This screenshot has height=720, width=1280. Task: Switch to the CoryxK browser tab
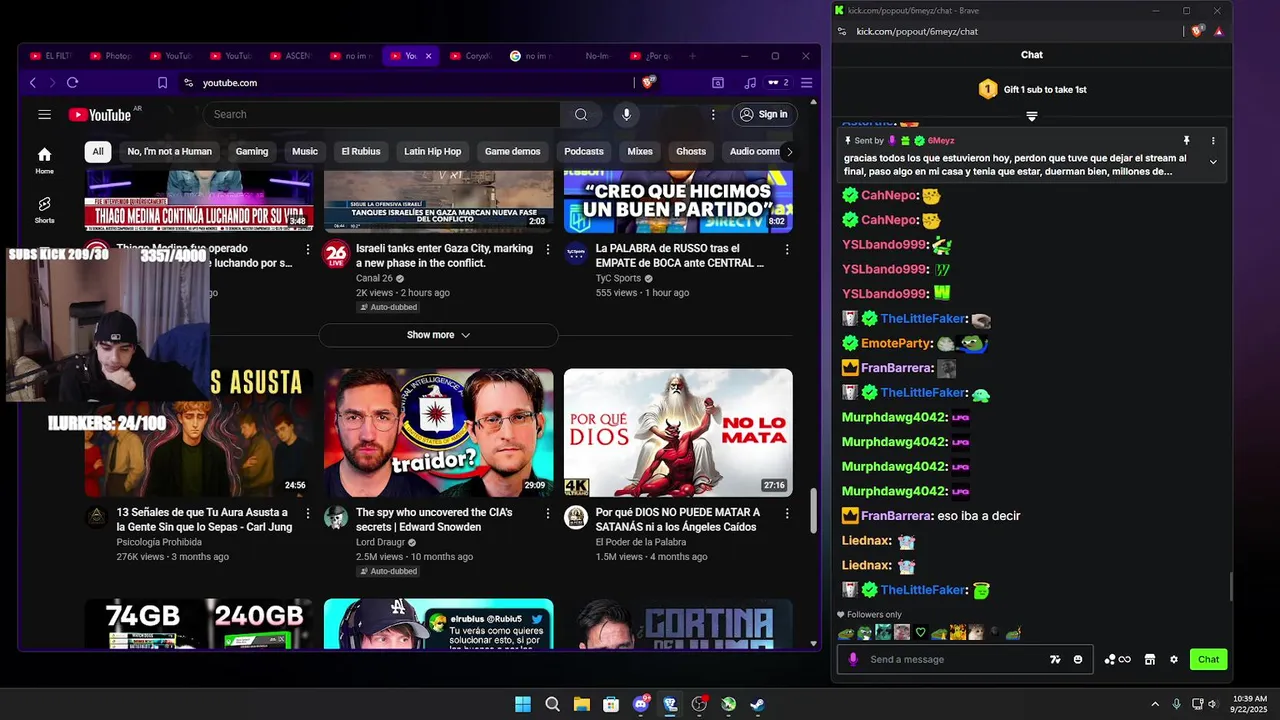click(x=470, y=56)
